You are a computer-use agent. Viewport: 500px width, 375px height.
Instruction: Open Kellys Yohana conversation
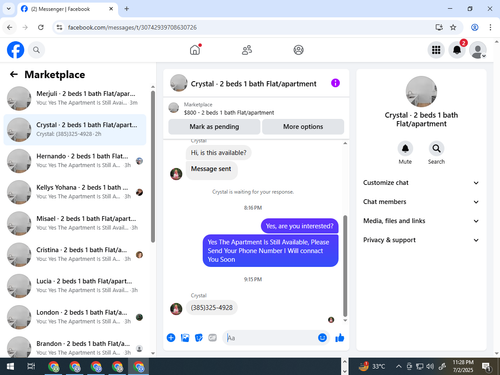pyautogui.click(x=75, y=192)
